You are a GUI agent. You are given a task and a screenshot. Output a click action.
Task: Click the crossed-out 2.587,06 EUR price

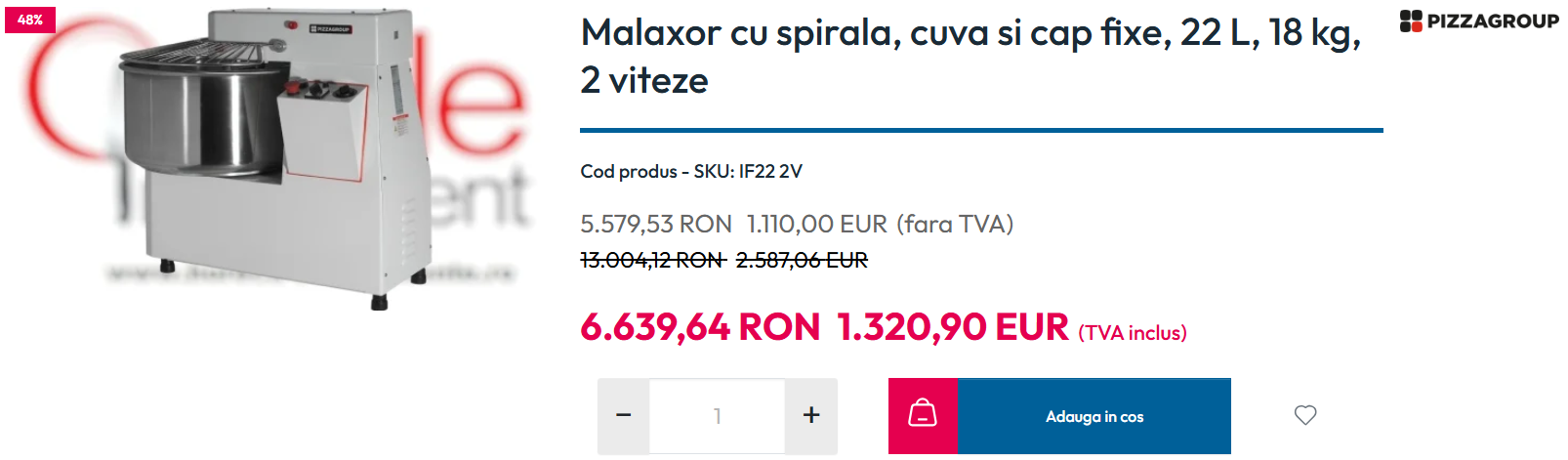(802, 260)
